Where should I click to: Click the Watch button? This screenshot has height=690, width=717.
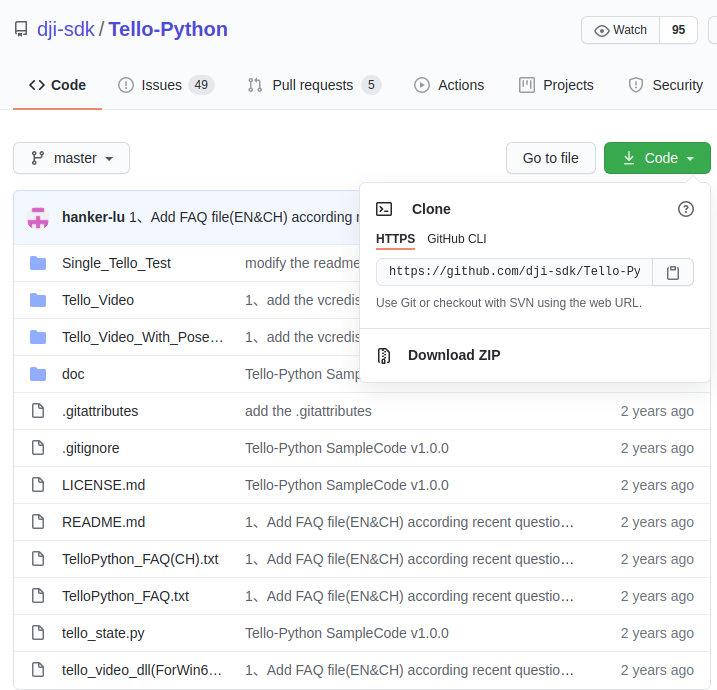621,30
